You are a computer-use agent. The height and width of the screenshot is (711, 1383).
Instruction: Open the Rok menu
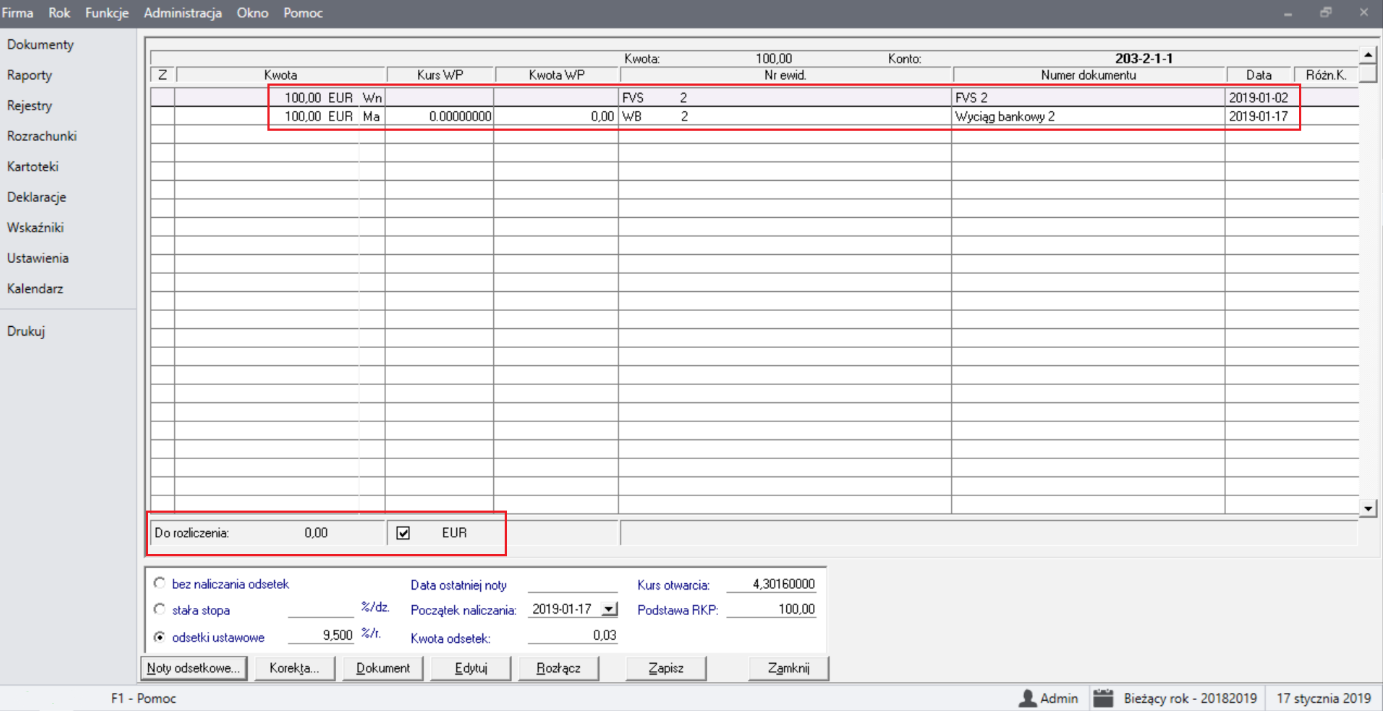tap(59, 13)
